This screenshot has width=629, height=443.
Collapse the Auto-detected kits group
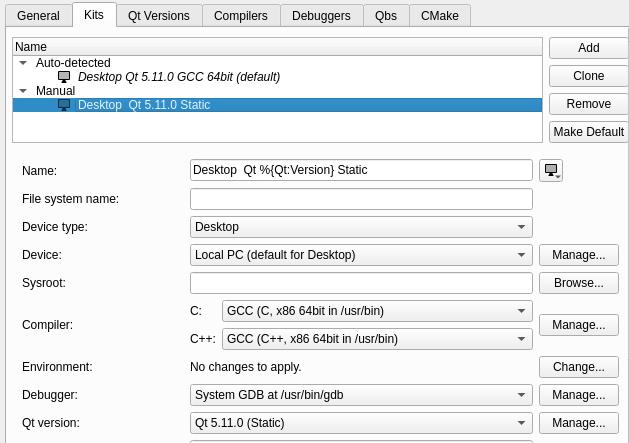(x=23, y=63)
